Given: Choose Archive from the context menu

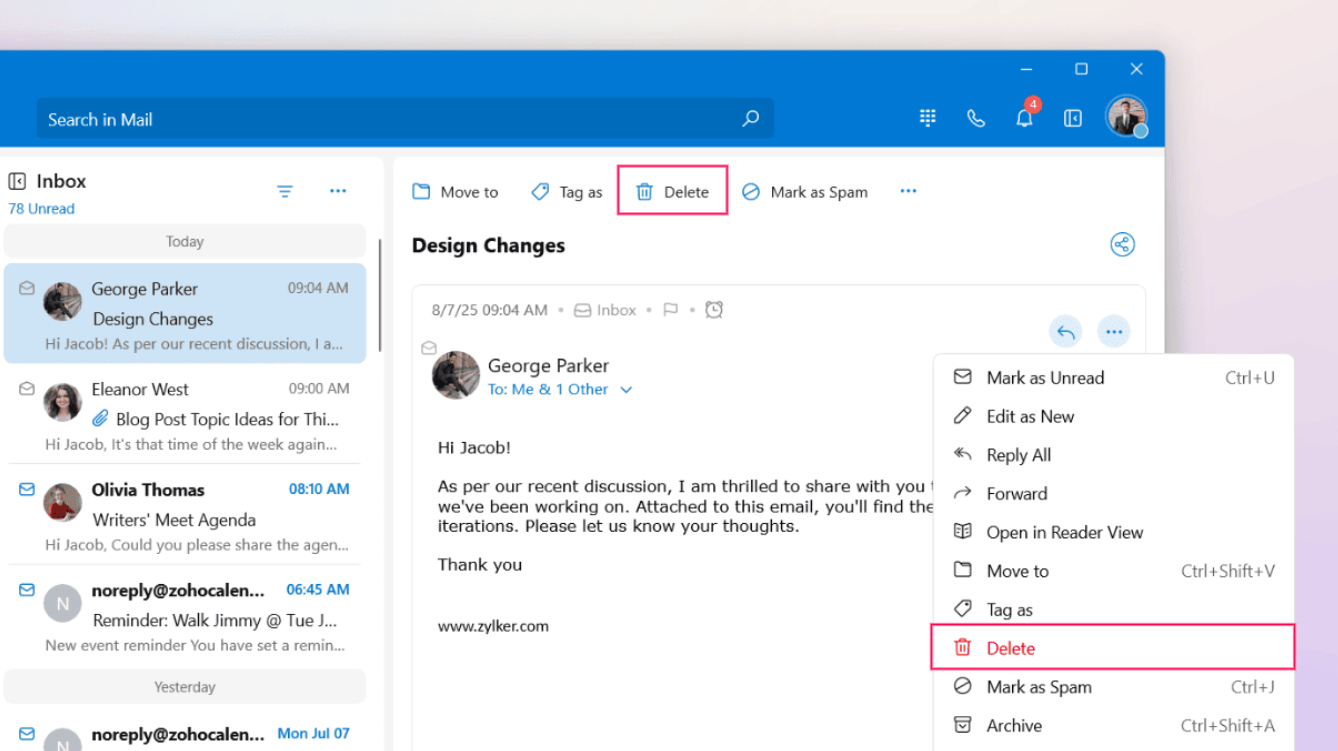Looking at the screenshot, I should tap(1014, 726).
